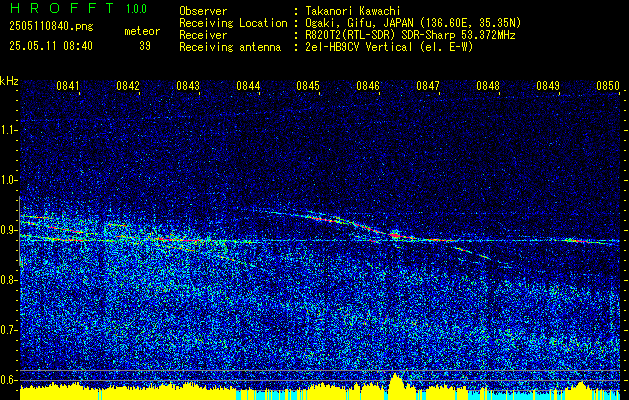Click time marker 0844
The width and height of the screenshot is (629, 400).
248,86
